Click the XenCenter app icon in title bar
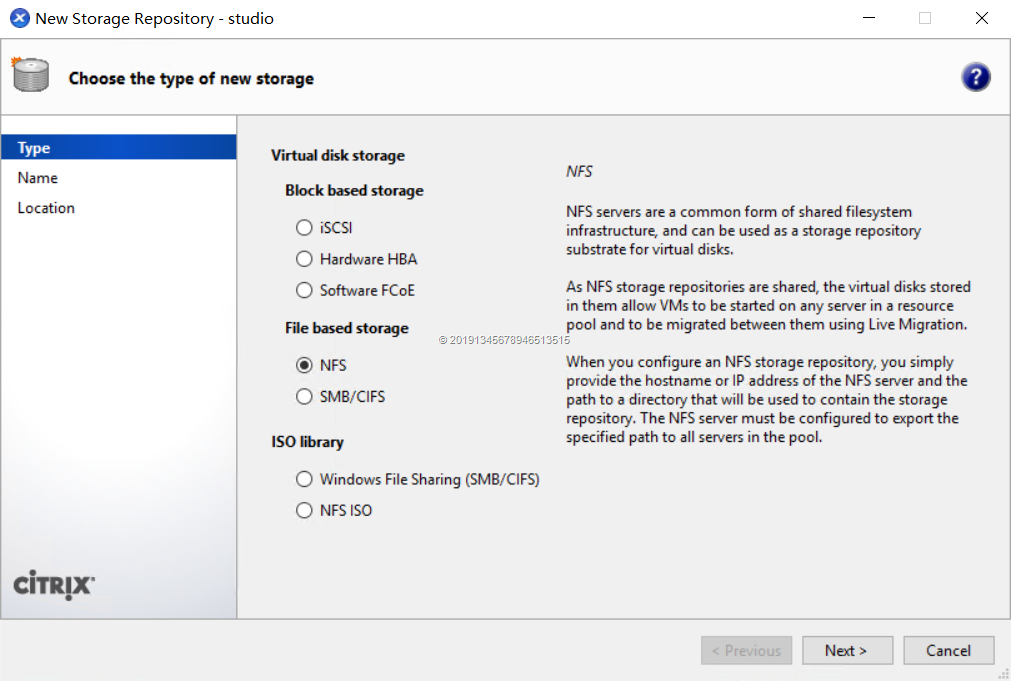The image size is (1011, 681). (x=19, y=18)
